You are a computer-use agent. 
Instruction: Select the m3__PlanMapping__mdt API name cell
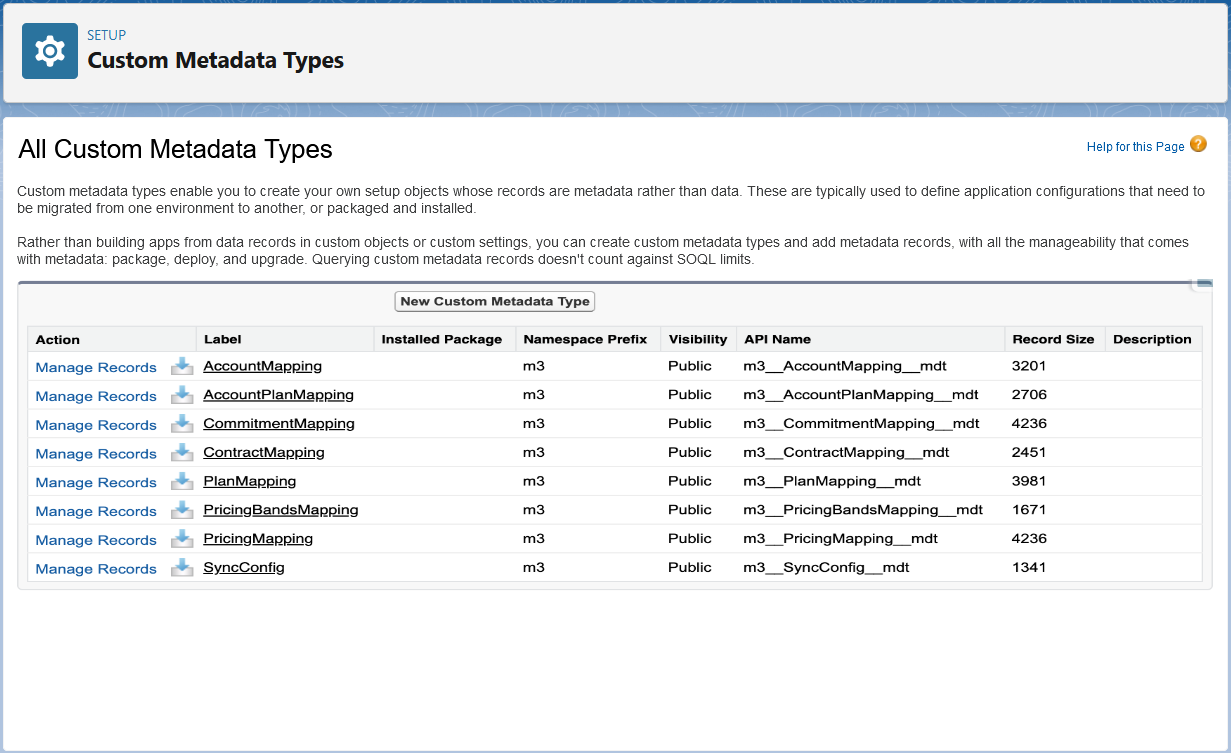(x=832, y=481)
